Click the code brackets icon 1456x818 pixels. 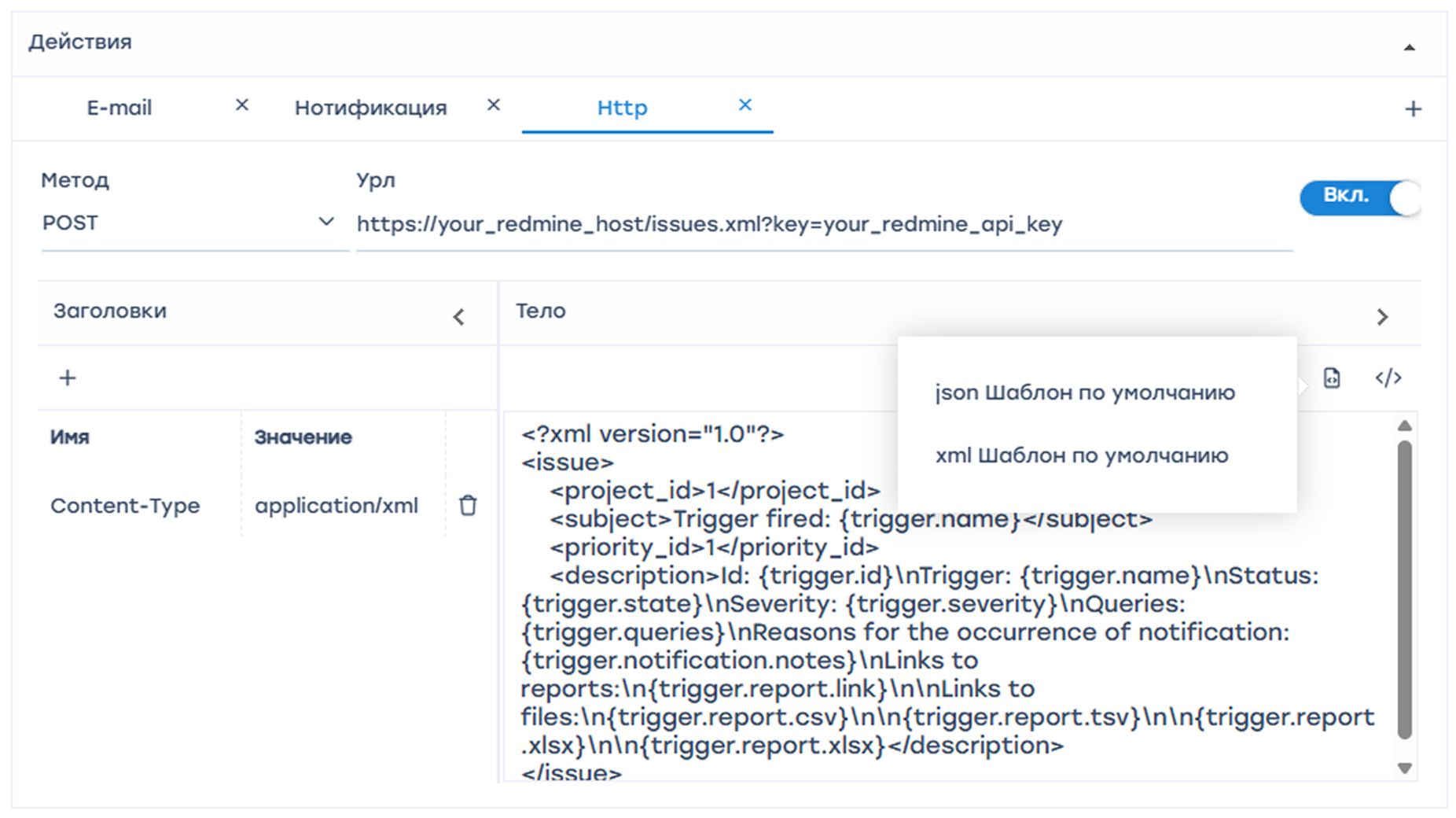1388,378
